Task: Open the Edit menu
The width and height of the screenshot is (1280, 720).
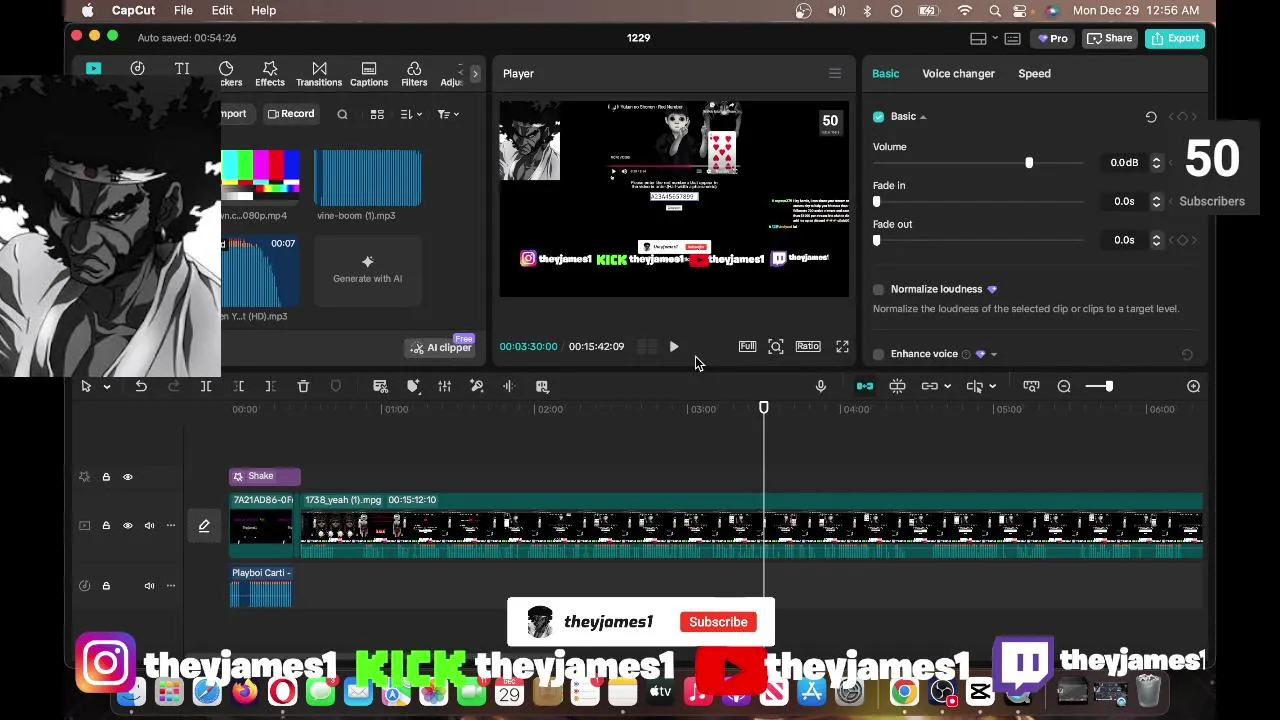Action: pyautogui.click(x=222, y=10)
